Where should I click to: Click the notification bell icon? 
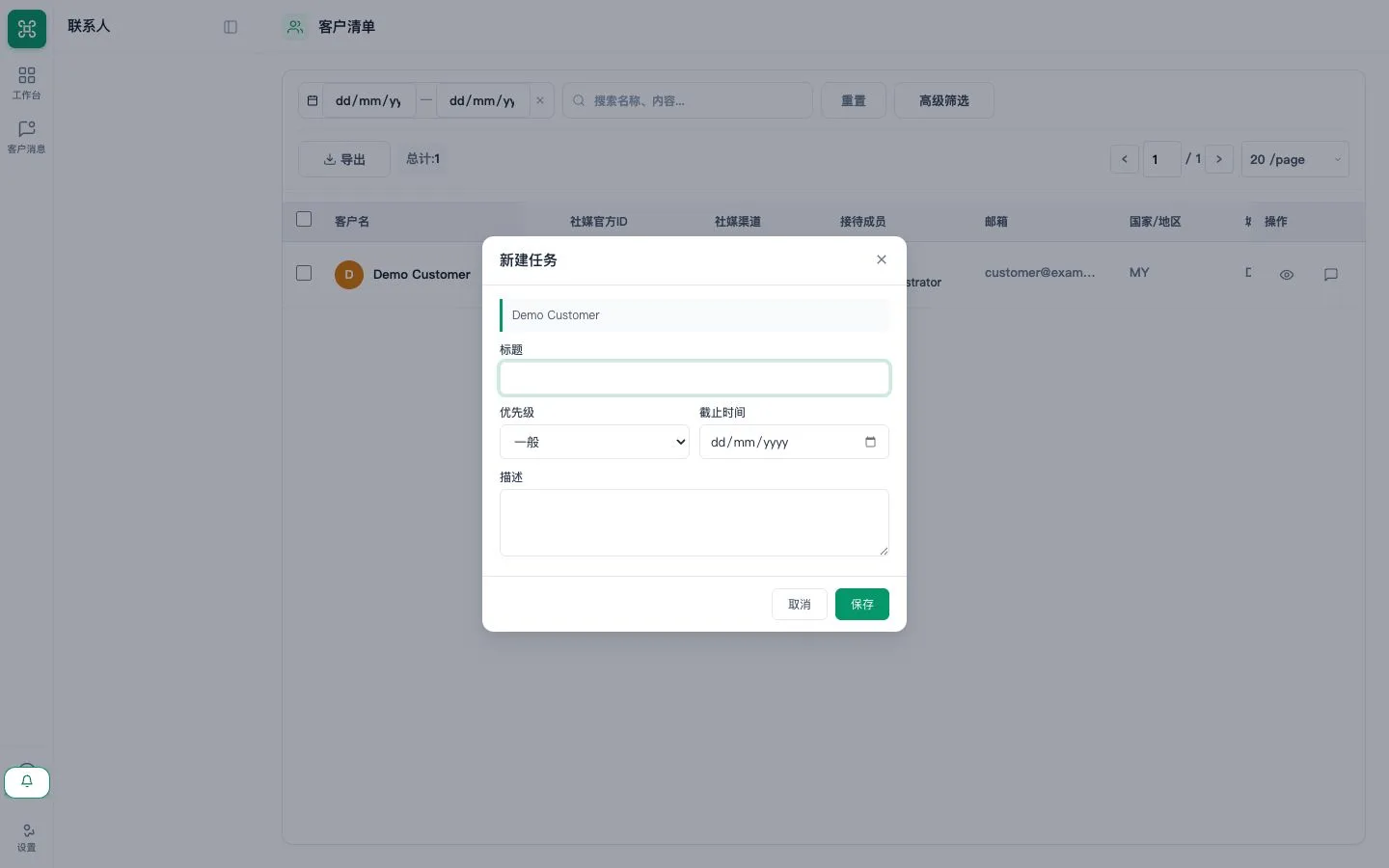(x=27, y=782)
